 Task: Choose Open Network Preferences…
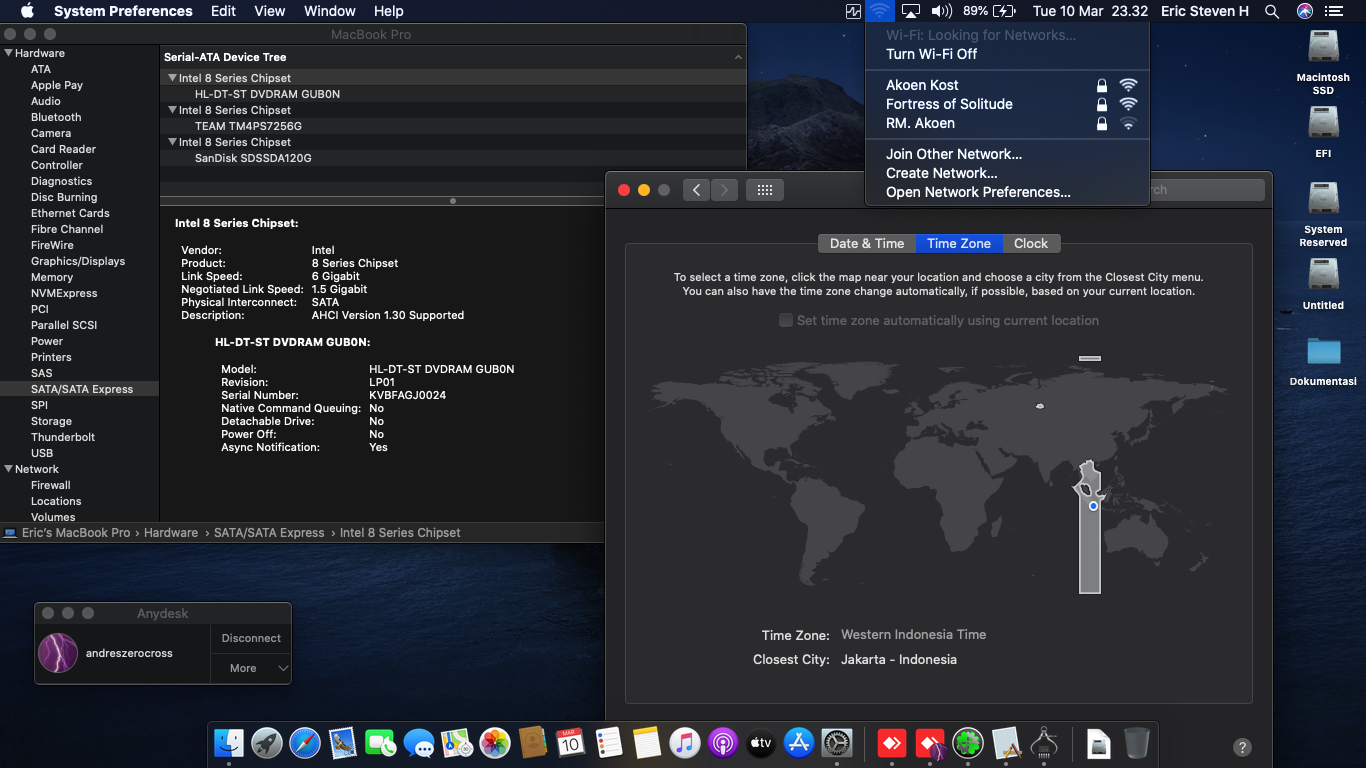pos(1008,192)
